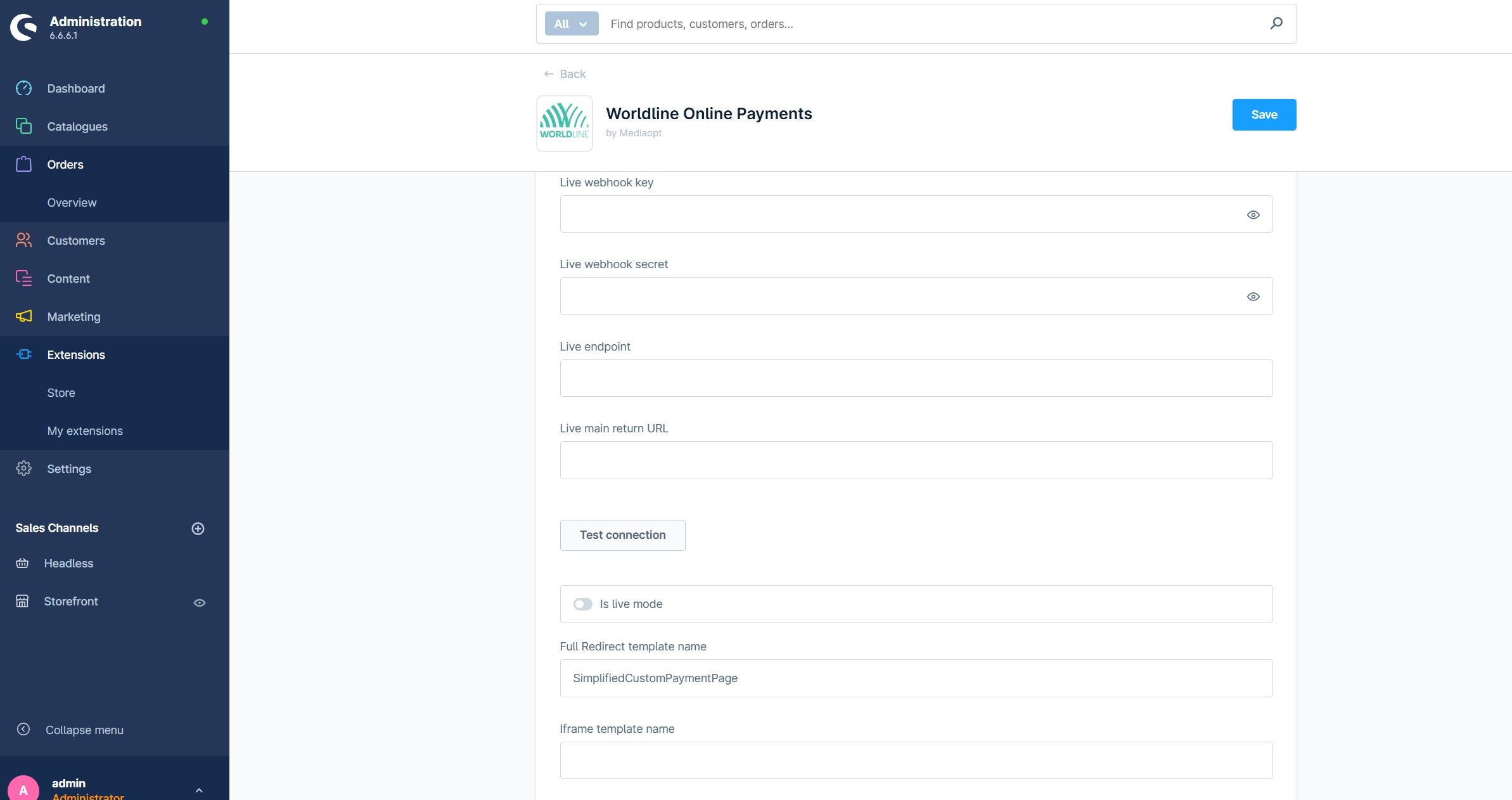Open Orders Overview submenu item
The width and height of the screenshot is (1512, 800).
(72, 202)
